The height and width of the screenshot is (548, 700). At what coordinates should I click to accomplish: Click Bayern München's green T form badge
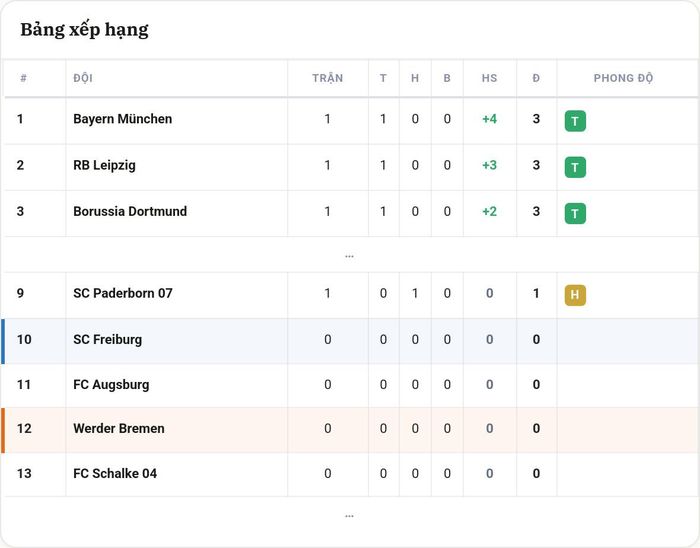(575, 121)
